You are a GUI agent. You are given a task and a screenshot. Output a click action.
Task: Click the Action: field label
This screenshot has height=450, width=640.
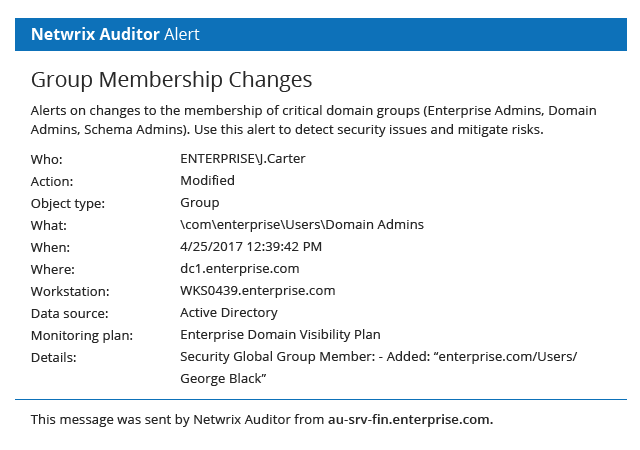coord(53,182)
